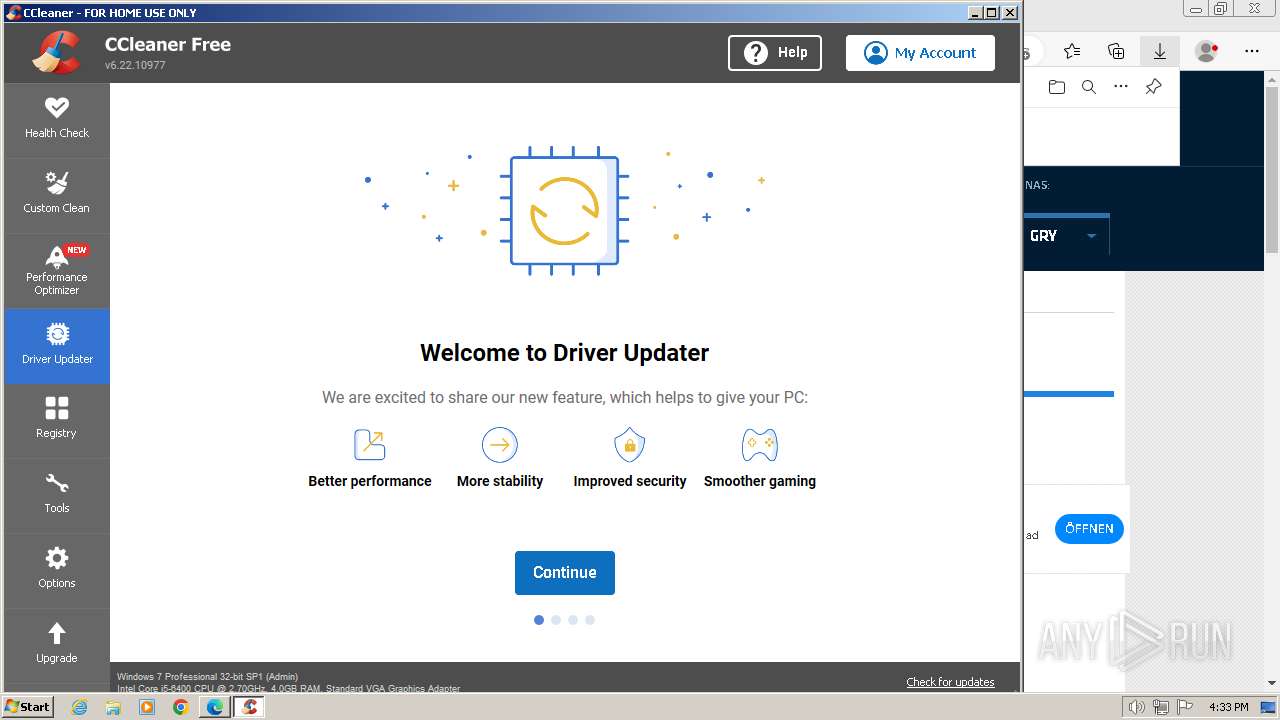Image resolution: width=1280 pixels, height=720 pixels.
Task: Click the Help button
Action: tap(775, 53)
